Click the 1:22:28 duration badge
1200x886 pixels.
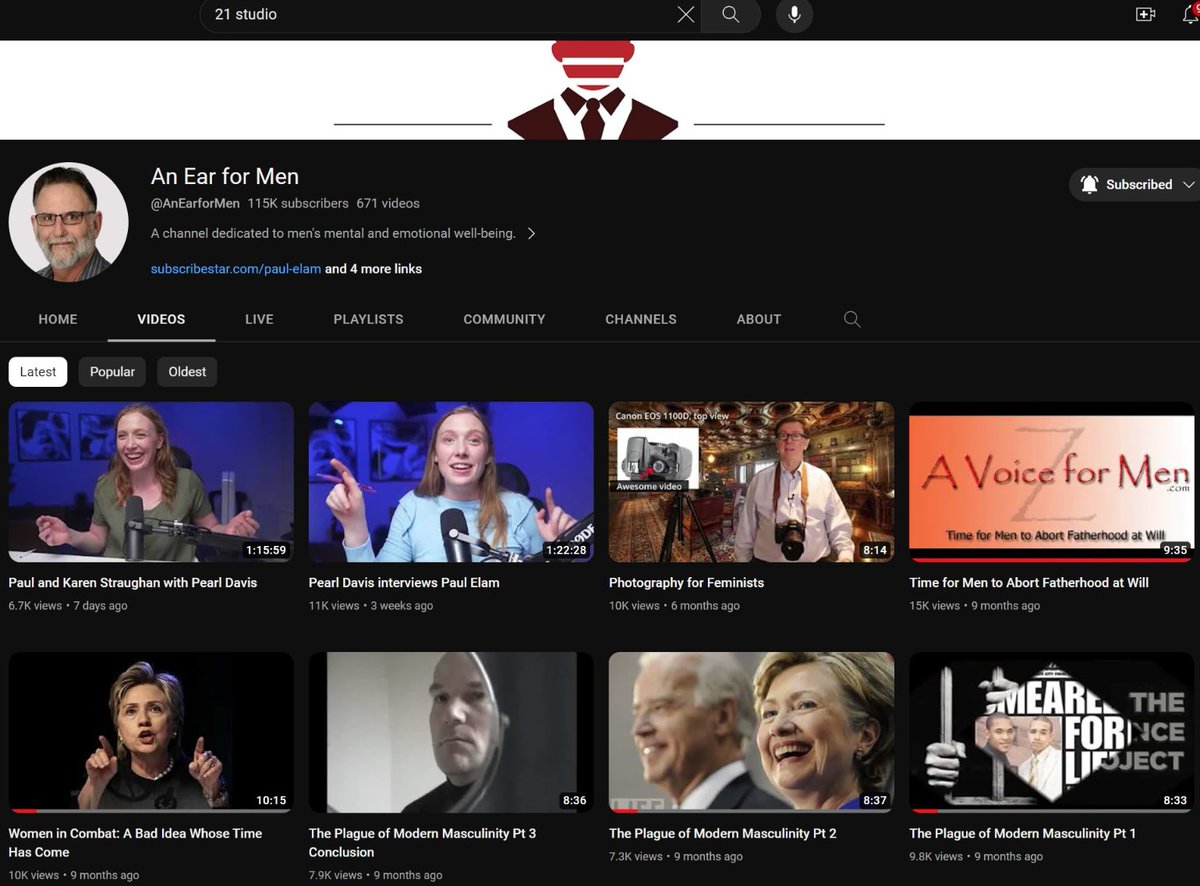click(566, 550)
